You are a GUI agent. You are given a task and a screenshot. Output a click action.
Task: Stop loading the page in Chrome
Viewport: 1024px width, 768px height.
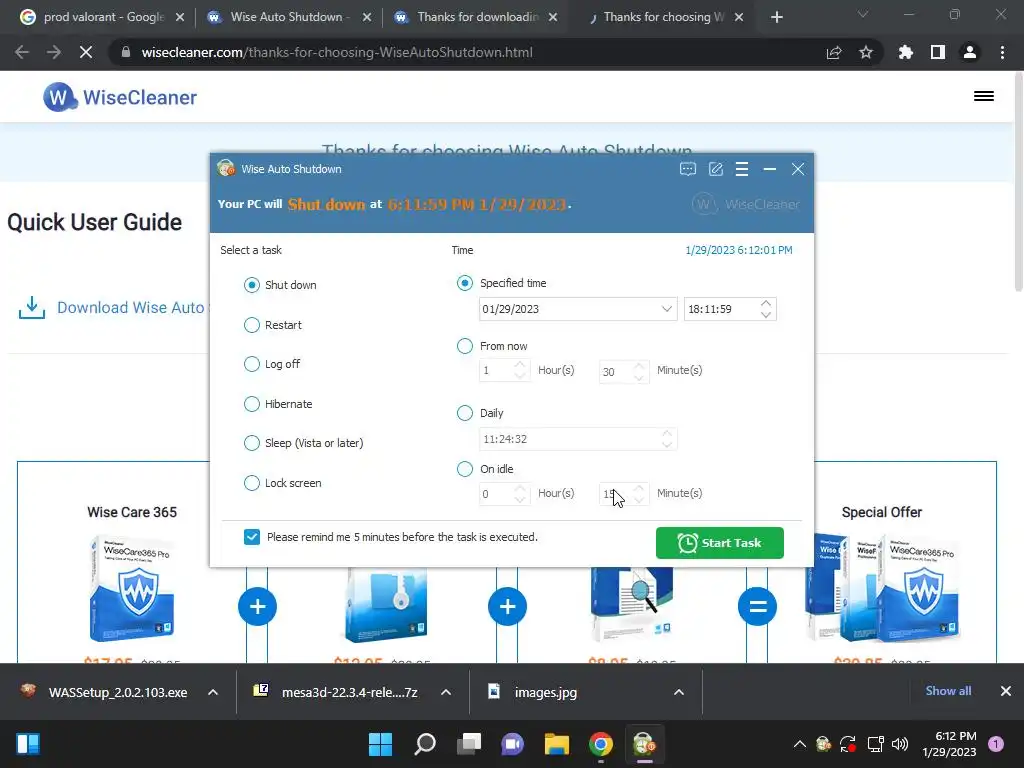point(86,52)
